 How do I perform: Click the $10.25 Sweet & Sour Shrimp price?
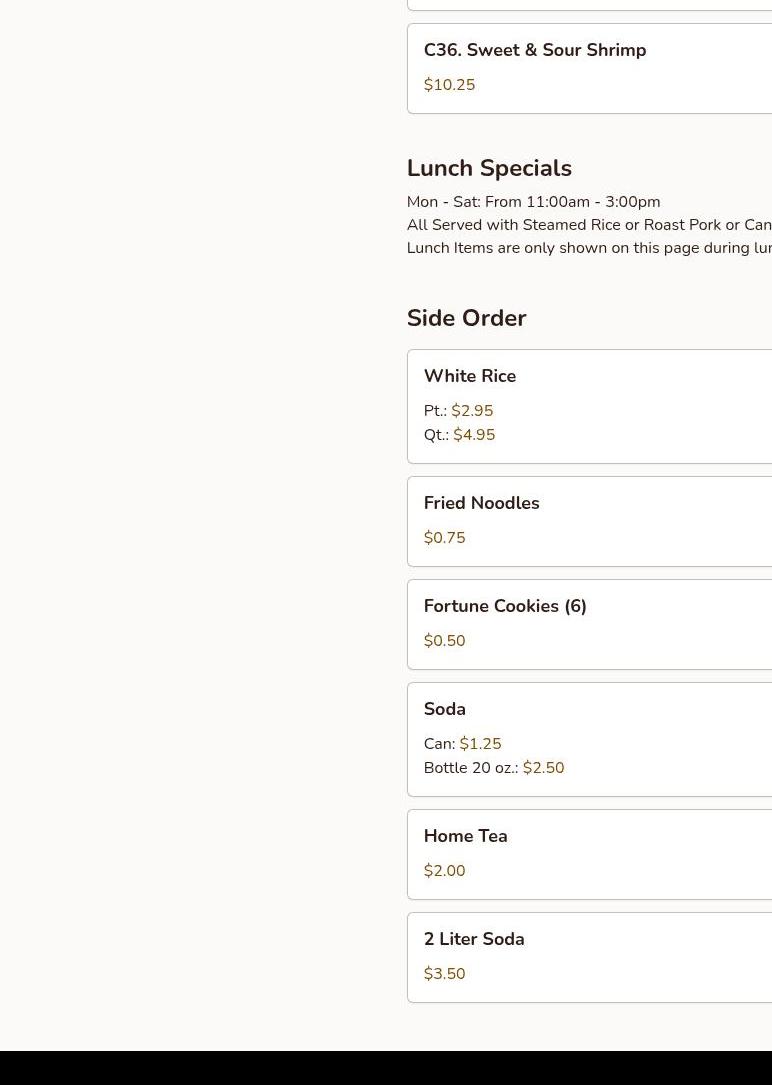coord(450,84)
